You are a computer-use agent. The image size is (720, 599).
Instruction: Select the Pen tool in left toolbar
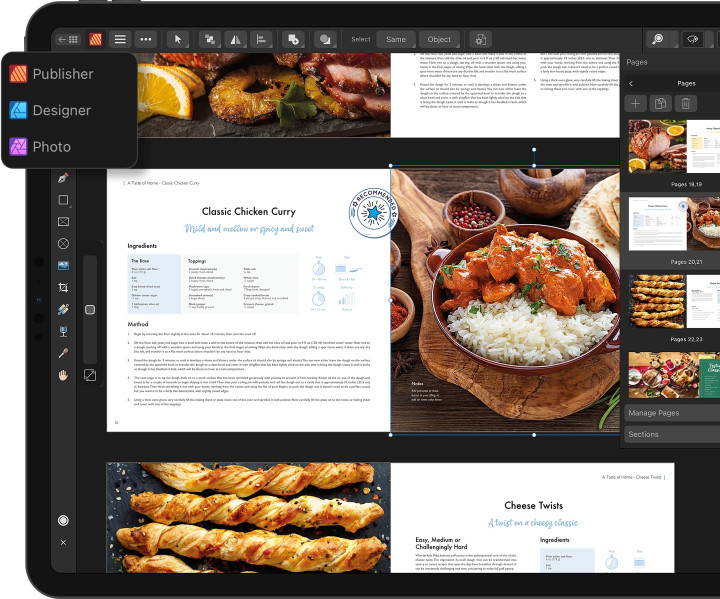coord(63,178)
